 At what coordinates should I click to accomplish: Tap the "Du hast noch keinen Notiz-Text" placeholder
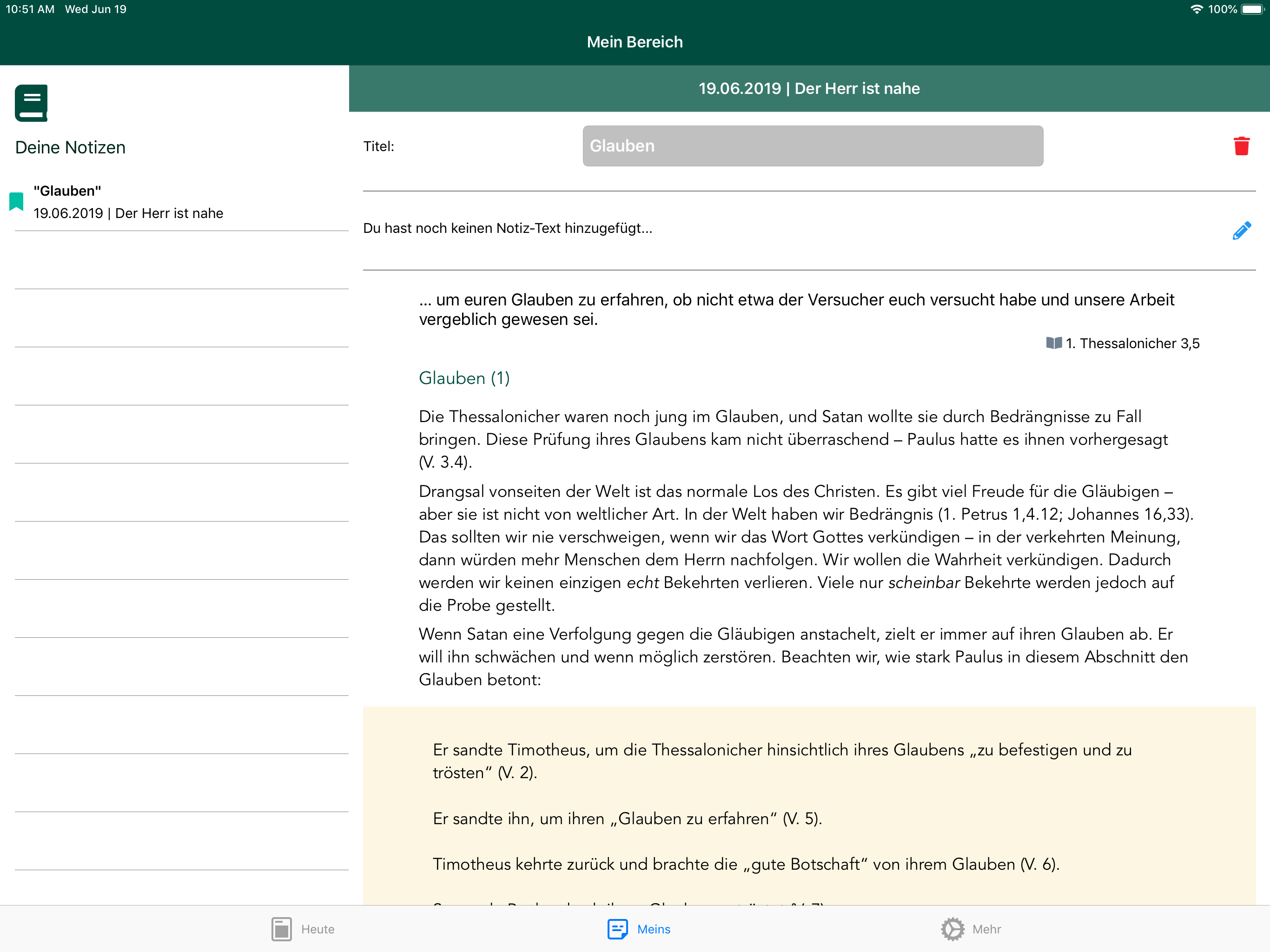tap(508, 229)
